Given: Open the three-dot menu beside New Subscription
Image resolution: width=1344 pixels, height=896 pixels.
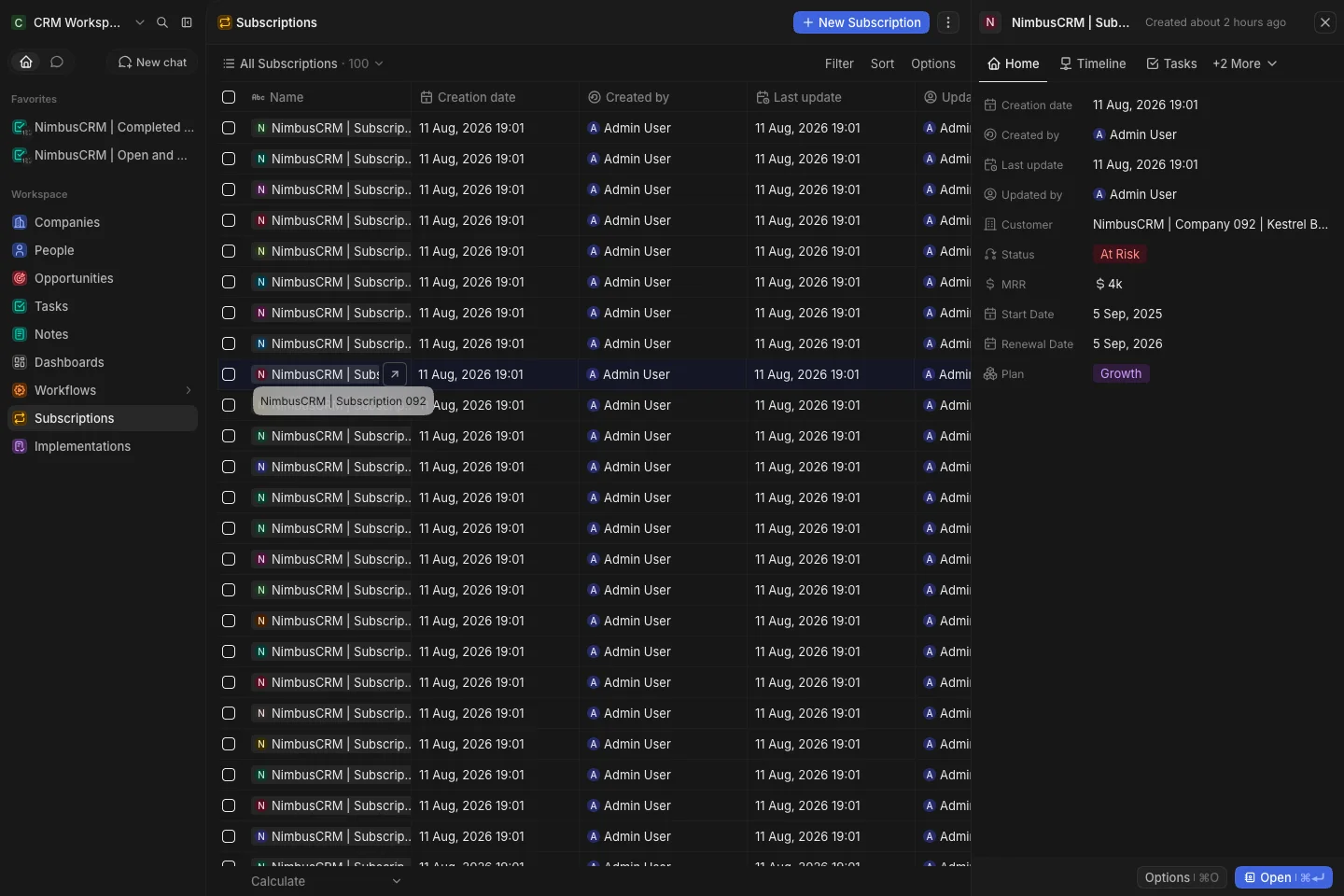Looking at the screenshot, I should 948,22.
